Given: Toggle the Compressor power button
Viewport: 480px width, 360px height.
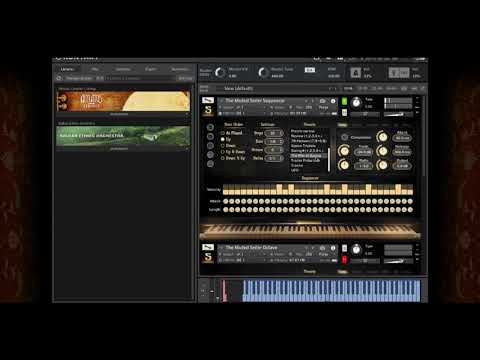Looking at the screenshot, I should click(344, 137).
